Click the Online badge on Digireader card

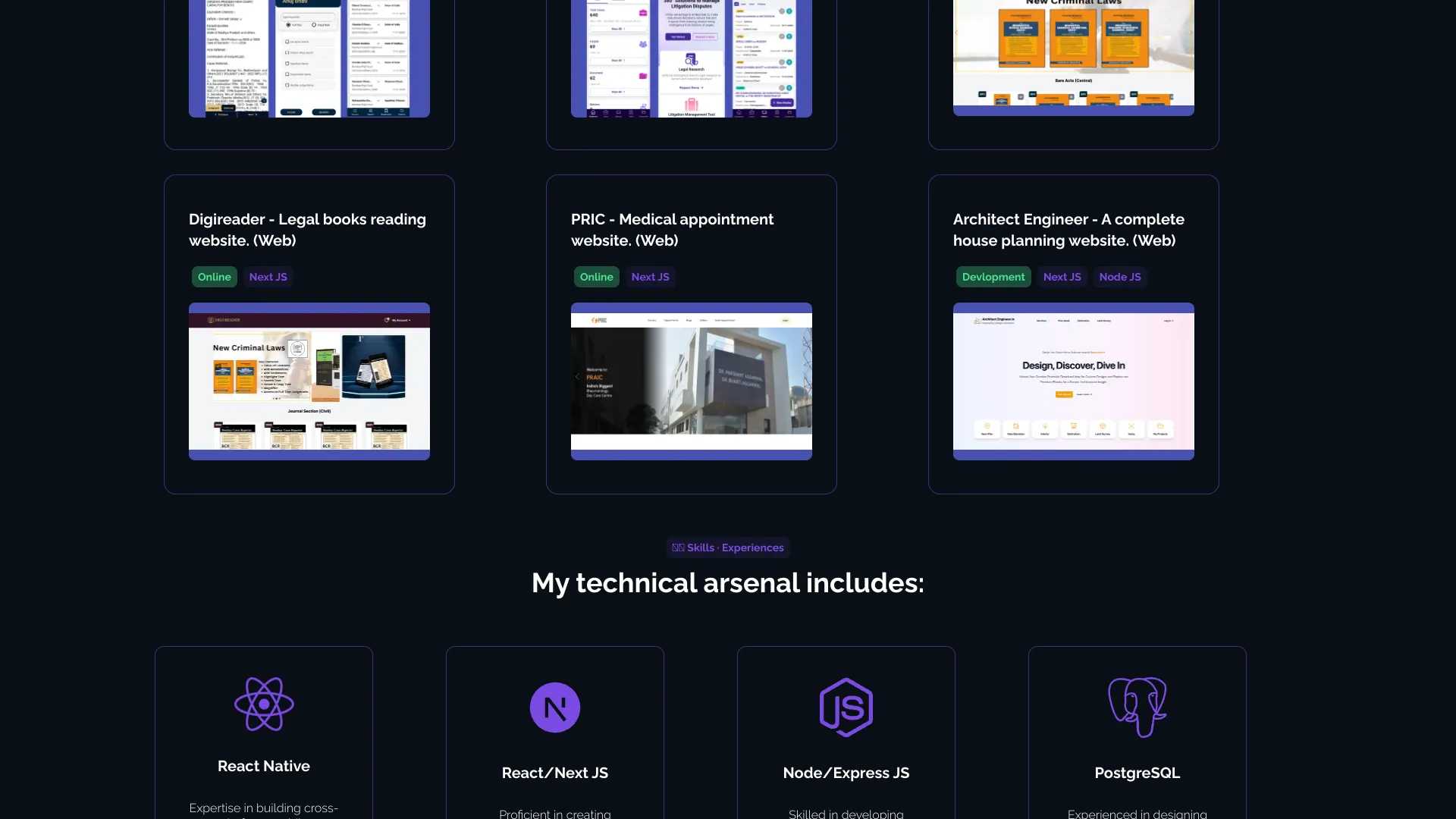(215, 277)
